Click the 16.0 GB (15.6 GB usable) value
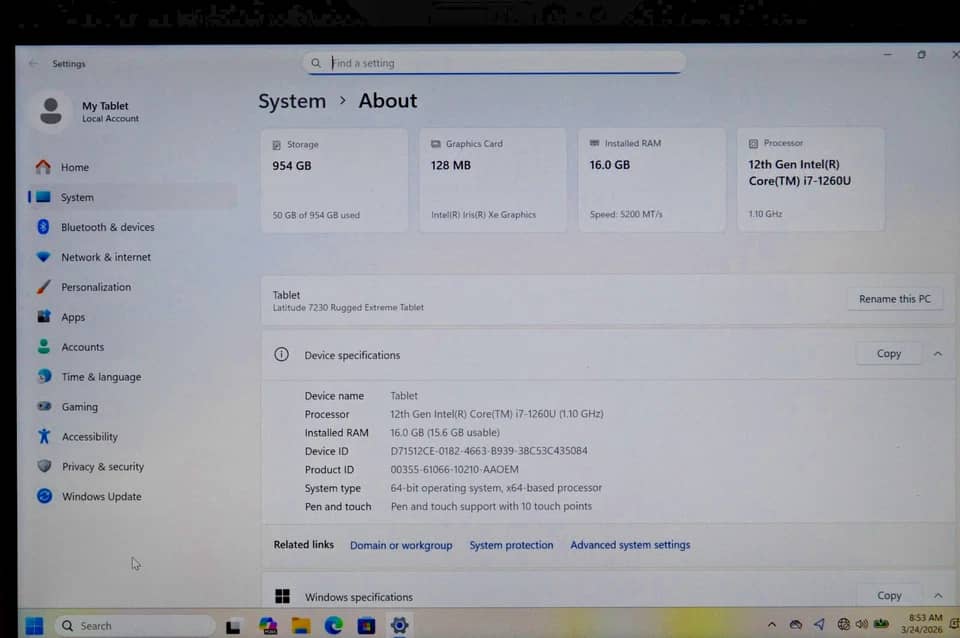 click(x=444, y=432)
